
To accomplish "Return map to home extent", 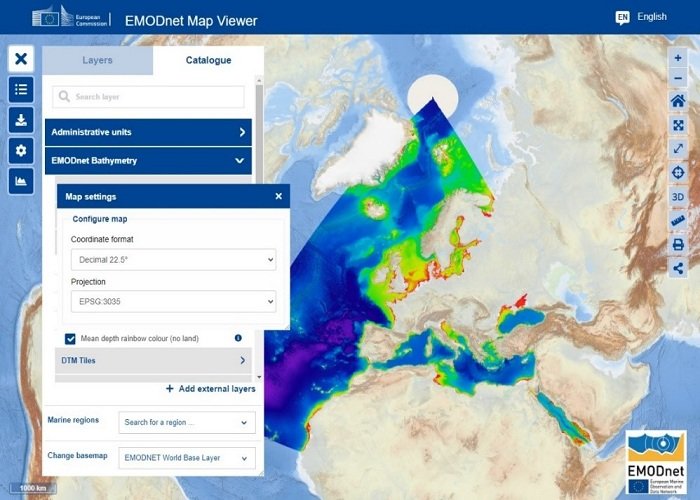I will 678,101.
